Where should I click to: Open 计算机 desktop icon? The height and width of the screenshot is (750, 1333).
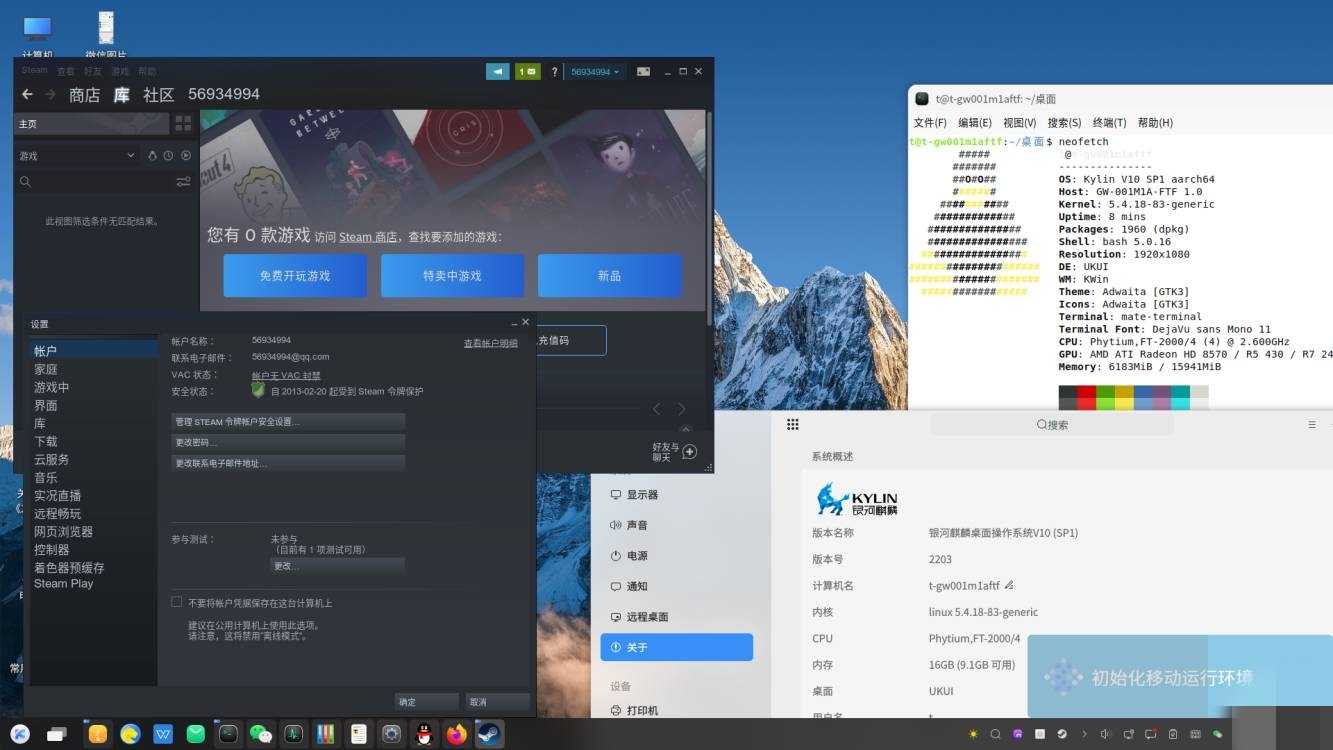(x=37, y=35)
